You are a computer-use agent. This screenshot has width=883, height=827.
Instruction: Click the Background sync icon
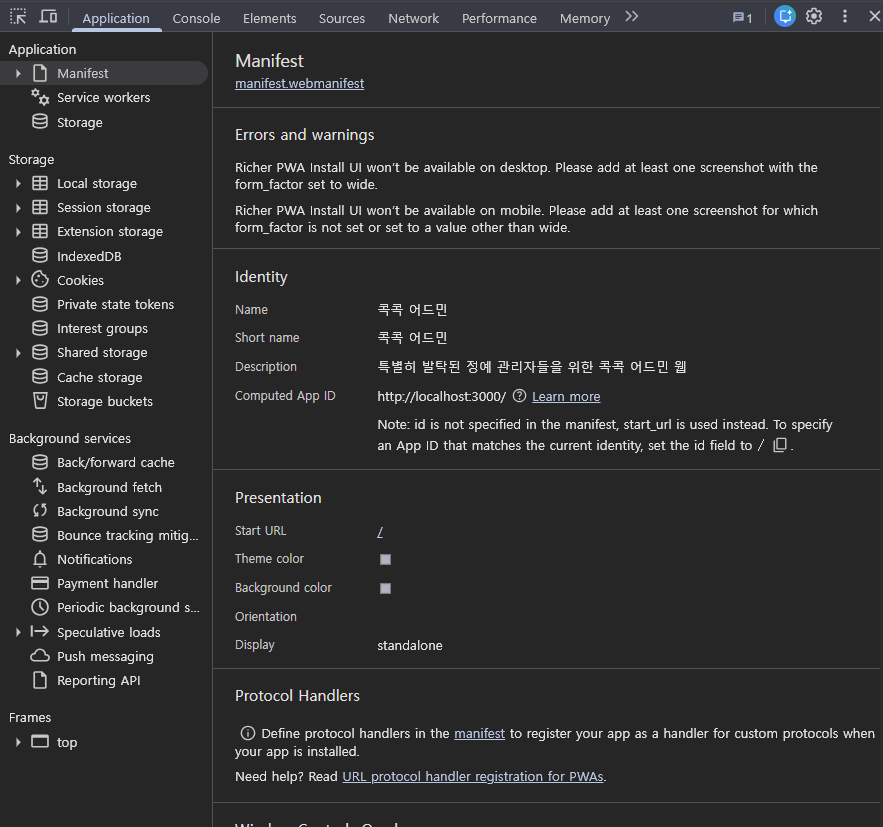coord(40,511)
